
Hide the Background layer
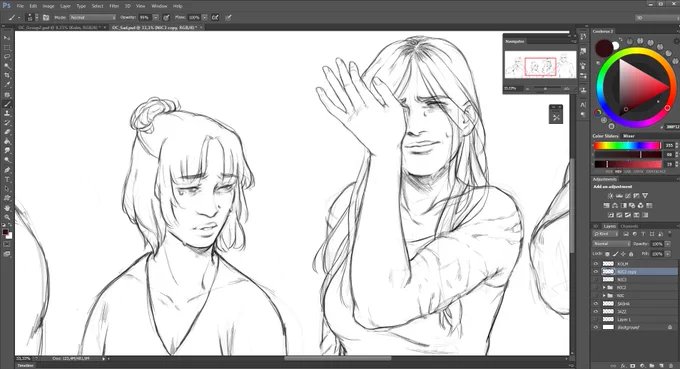(596, 327)
